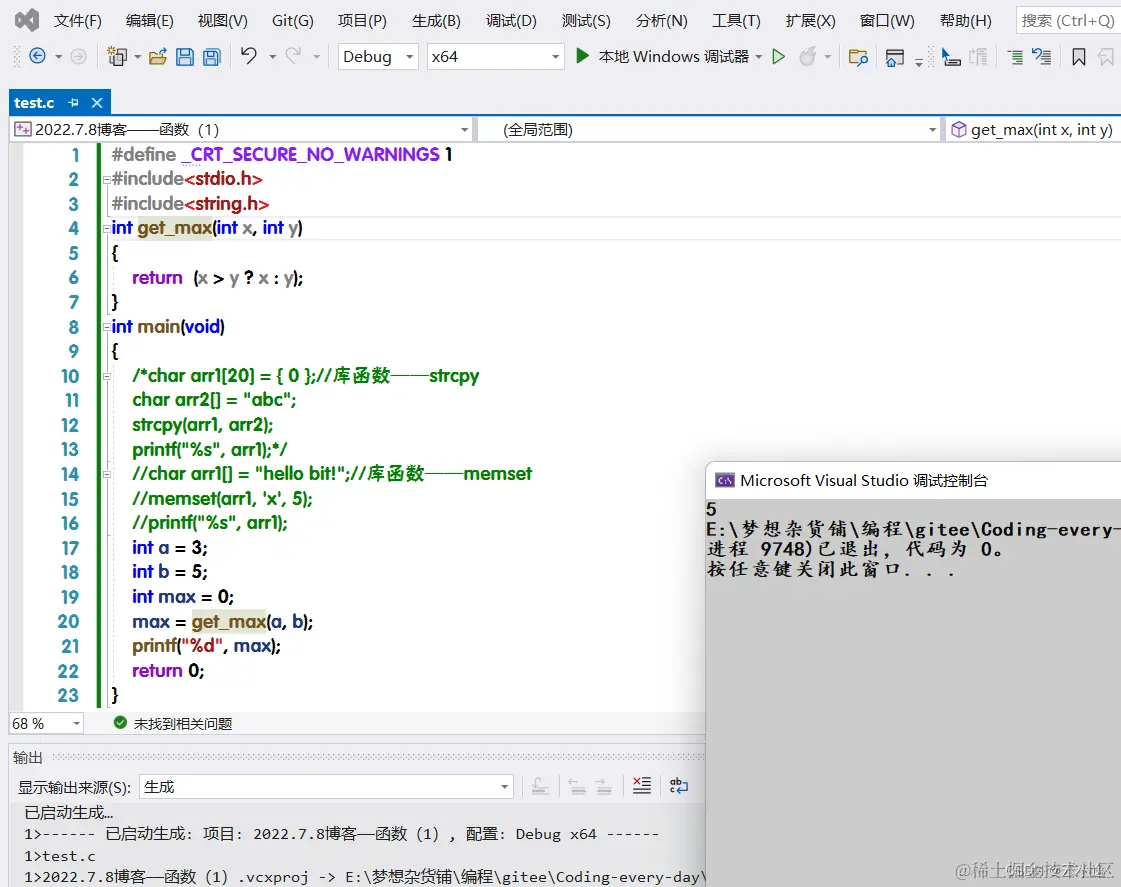The height and width of the screenshot is (887, 1121).
Task: Open the get_max member dropdown
Action: point(1032,129)
